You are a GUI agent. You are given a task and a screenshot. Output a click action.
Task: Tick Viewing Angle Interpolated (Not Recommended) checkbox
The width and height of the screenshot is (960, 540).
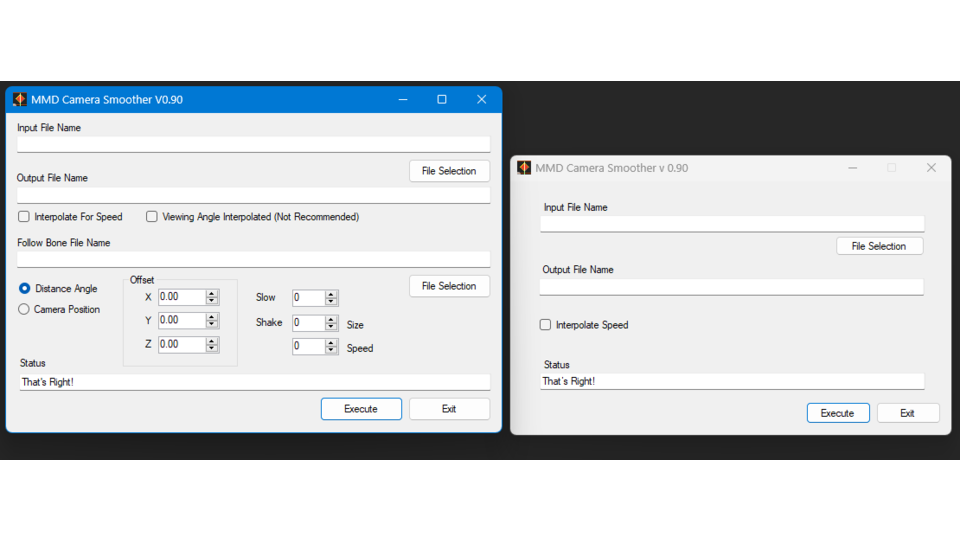[152, 217]
